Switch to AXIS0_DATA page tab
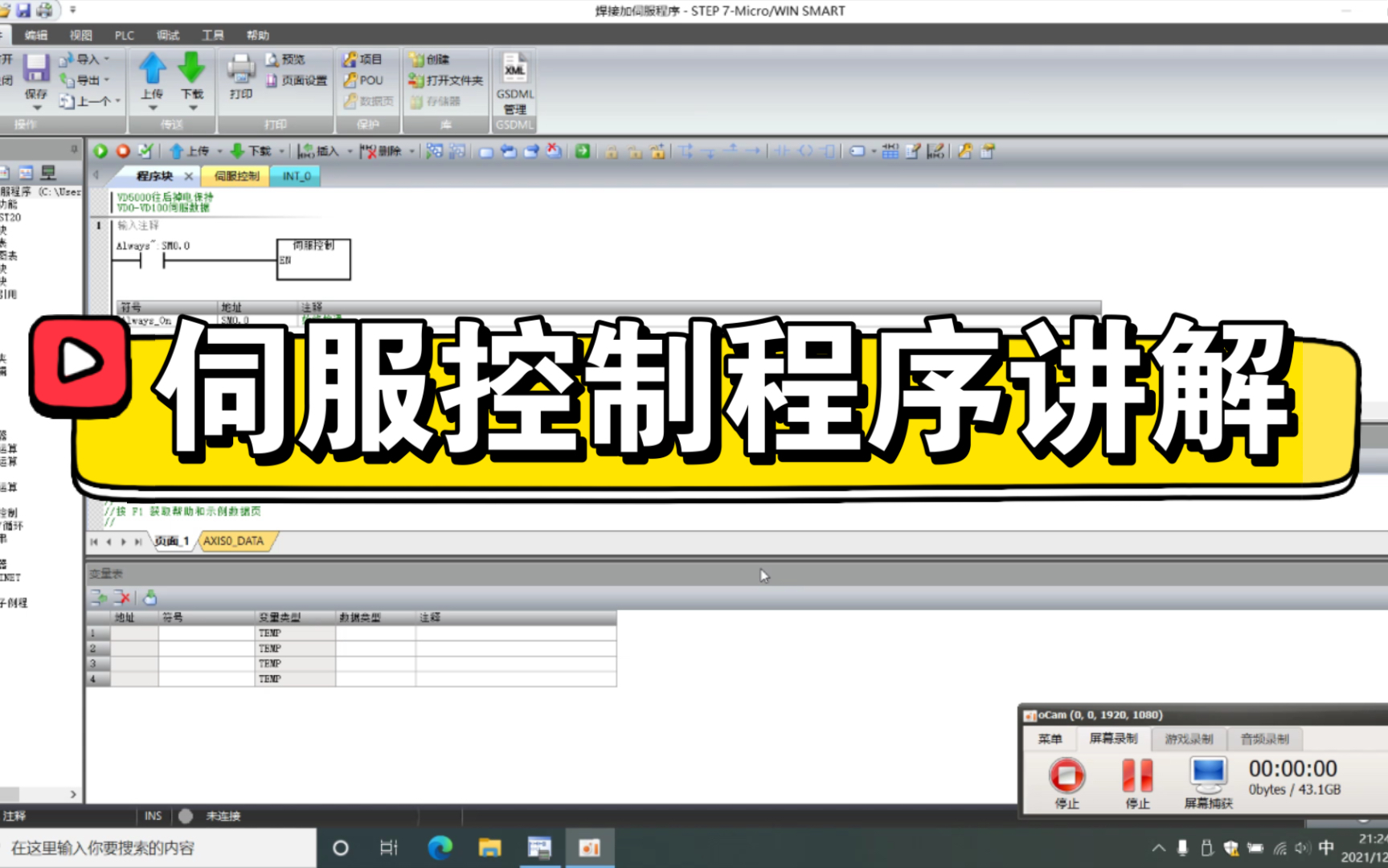The image size is (1388, 868). pyautogui.click(x=234, y=541)
